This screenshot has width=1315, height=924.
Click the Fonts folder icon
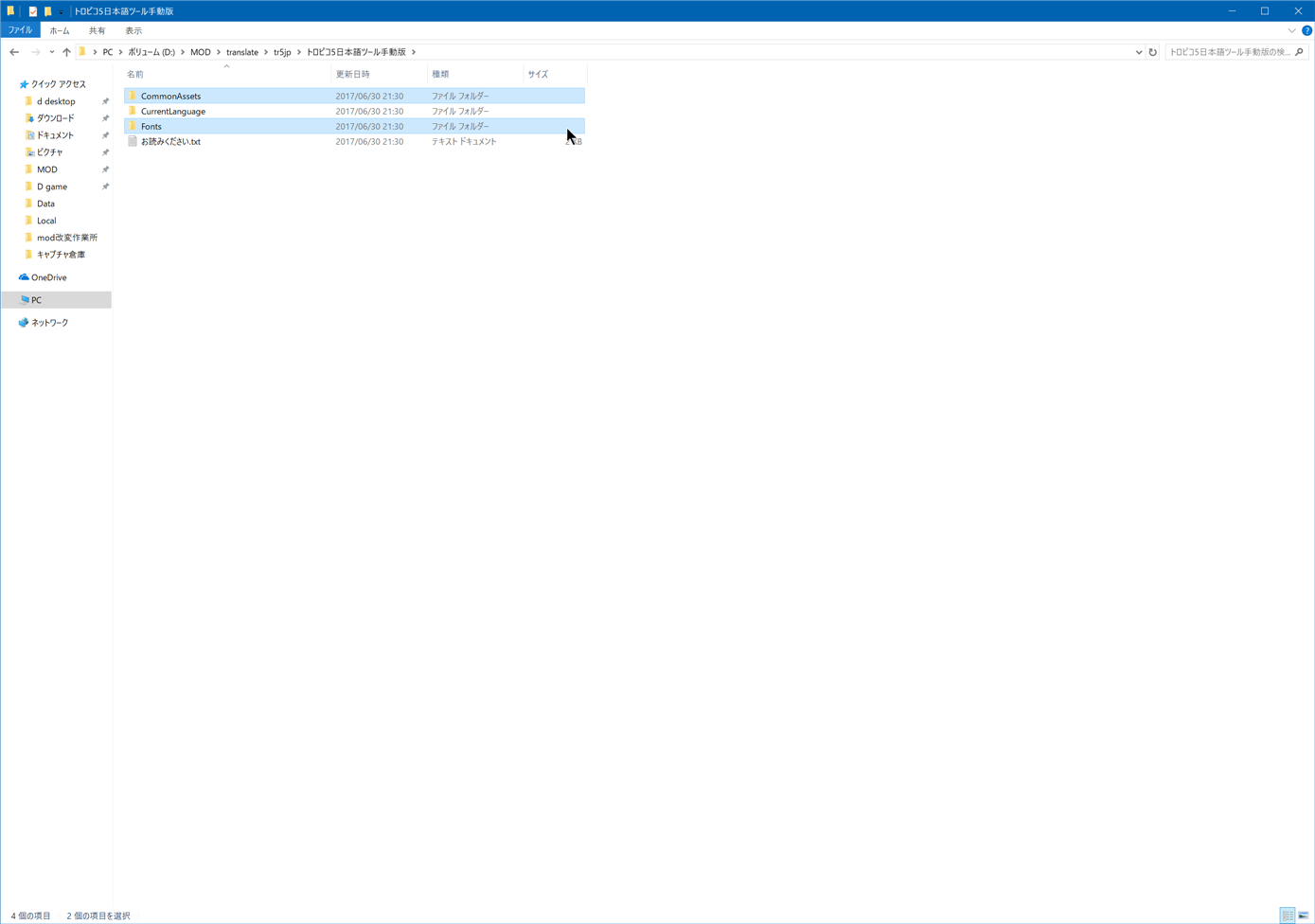coord(133,126)
